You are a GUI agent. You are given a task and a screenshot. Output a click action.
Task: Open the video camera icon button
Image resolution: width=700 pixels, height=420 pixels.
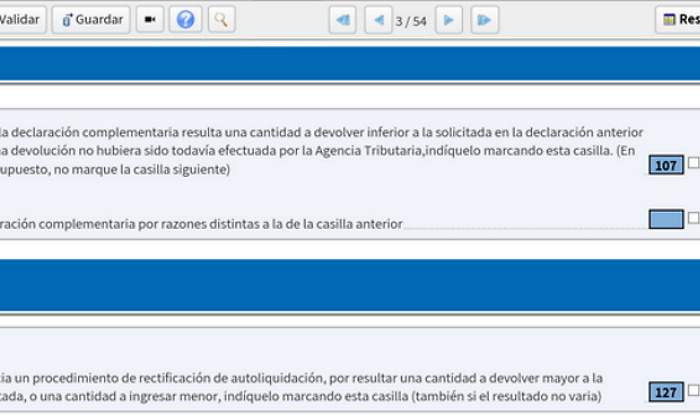click(150, 20)
